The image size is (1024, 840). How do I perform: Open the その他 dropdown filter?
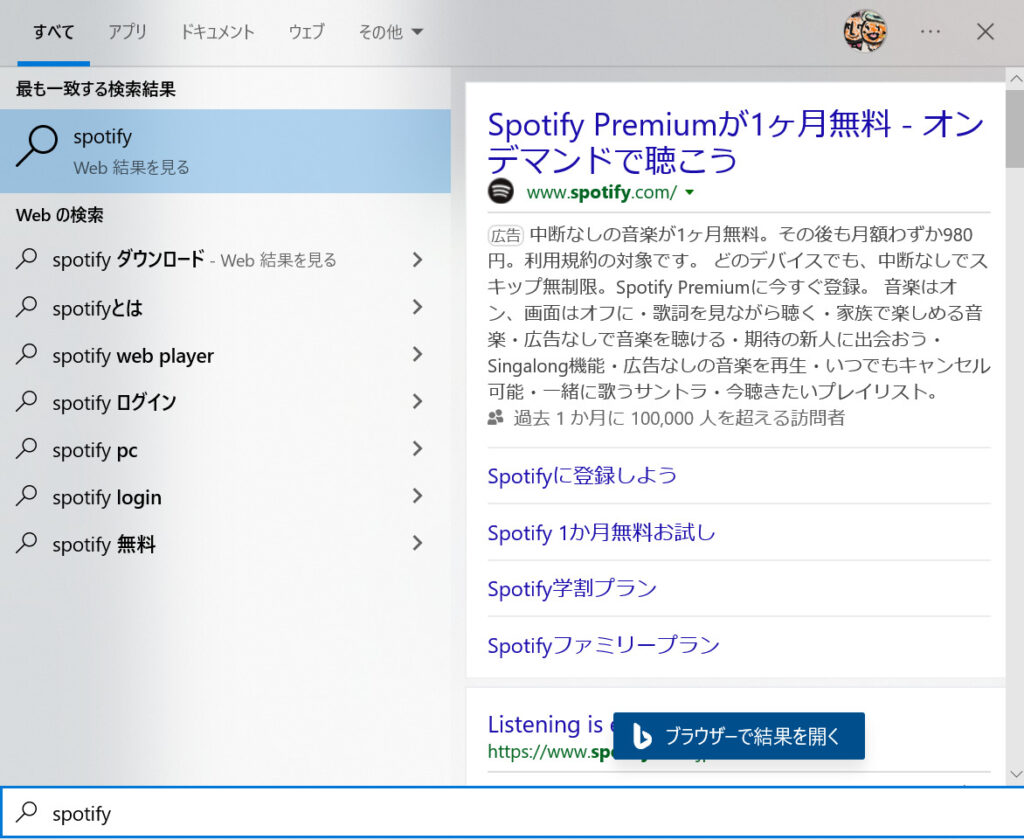pyautogui.click(x=391, y=31)
